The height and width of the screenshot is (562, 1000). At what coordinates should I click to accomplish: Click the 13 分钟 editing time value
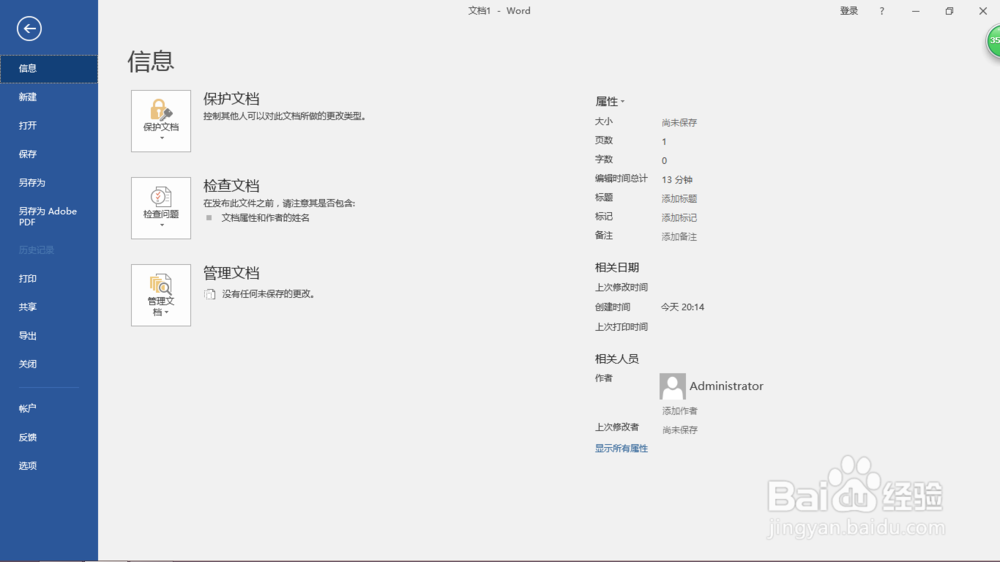coord(677,180)
